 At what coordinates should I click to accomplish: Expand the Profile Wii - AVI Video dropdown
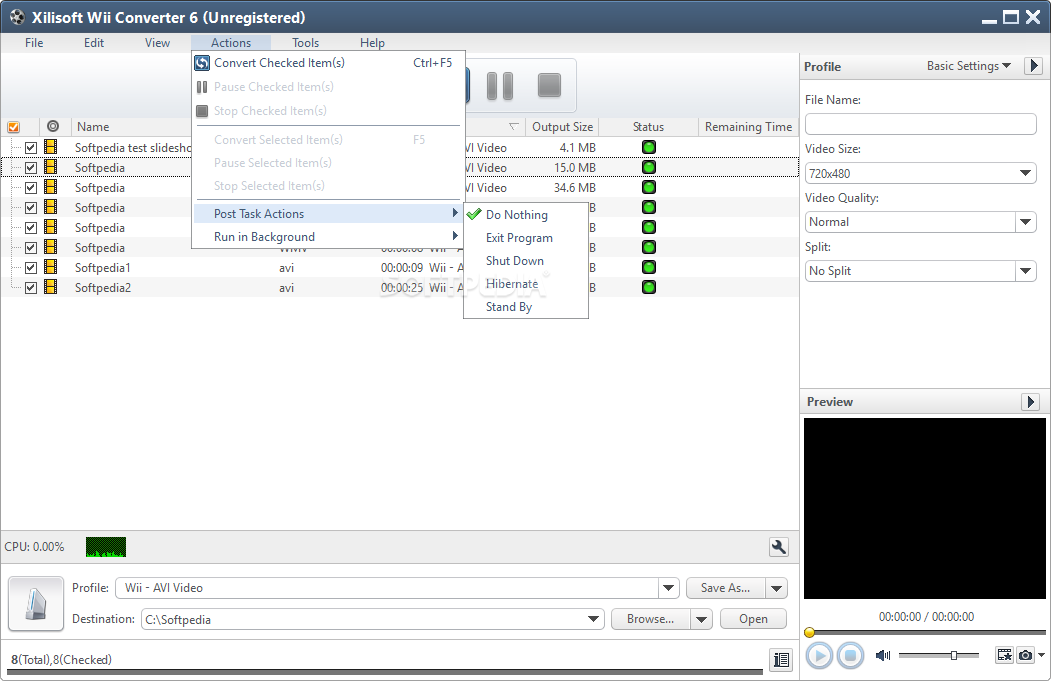click(x=668, y=588)
